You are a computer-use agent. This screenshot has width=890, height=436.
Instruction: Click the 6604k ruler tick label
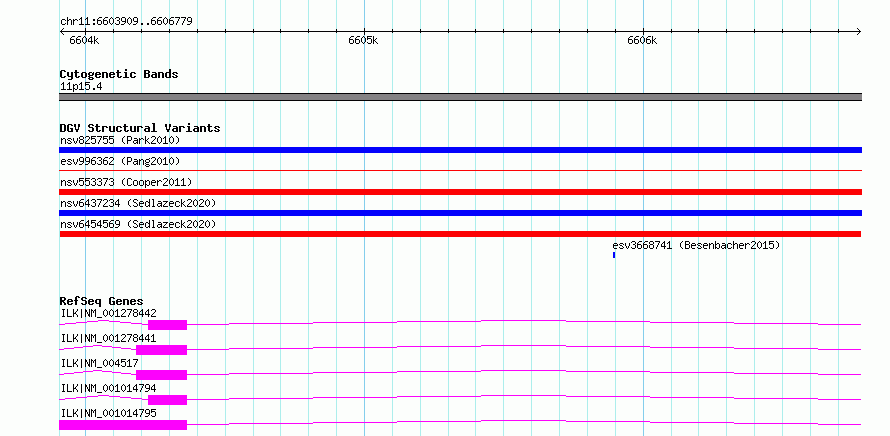pos(84,40)
